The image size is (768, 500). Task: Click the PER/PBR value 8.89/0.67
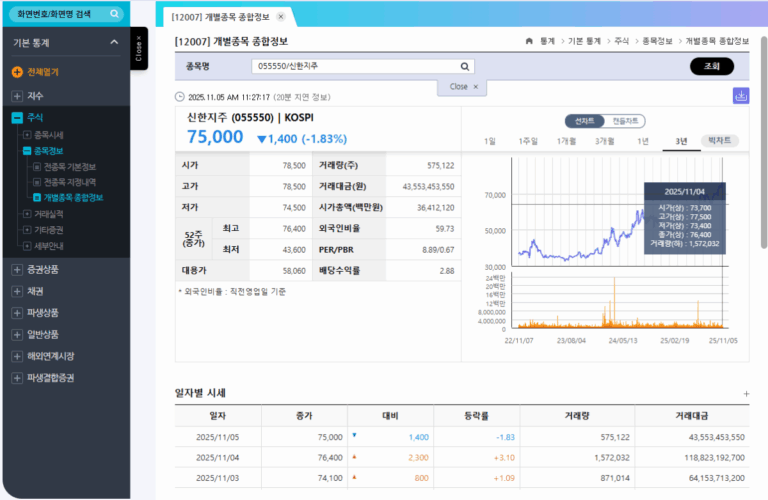(438, 250)
